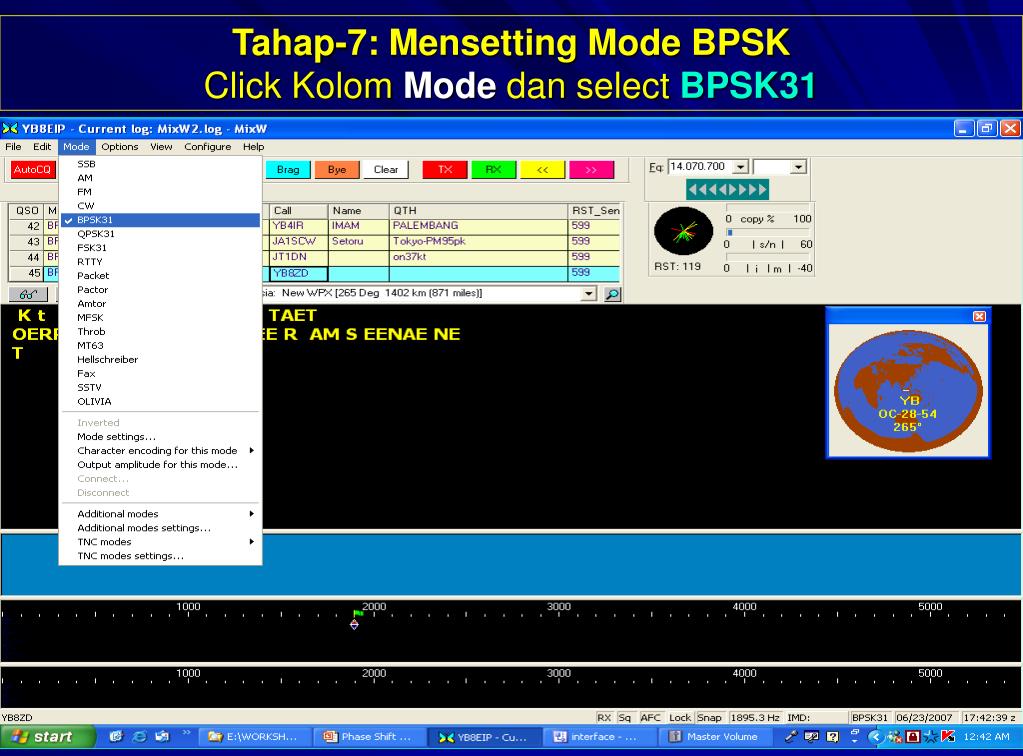The image size is (1023, 756).
Task: Click the MixW icon in the title bar
Action: (10, 129)
